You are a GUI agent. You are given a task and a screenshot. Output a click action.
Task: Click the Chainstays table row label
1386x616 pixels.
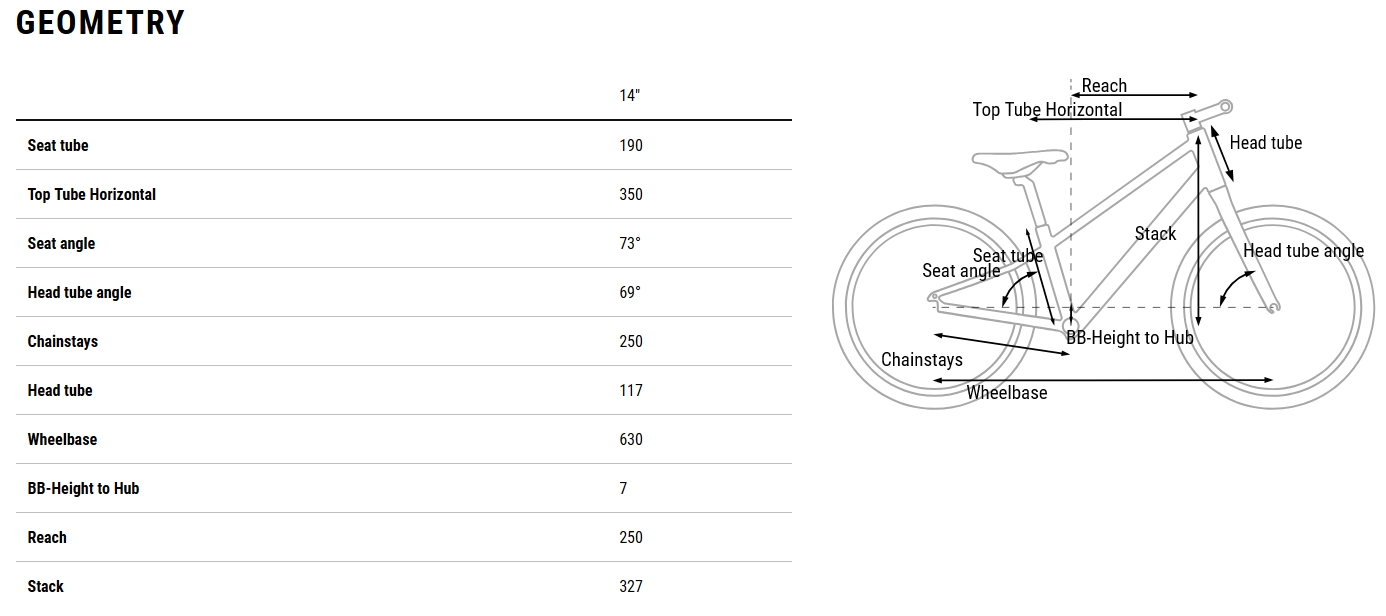[62, 341]
